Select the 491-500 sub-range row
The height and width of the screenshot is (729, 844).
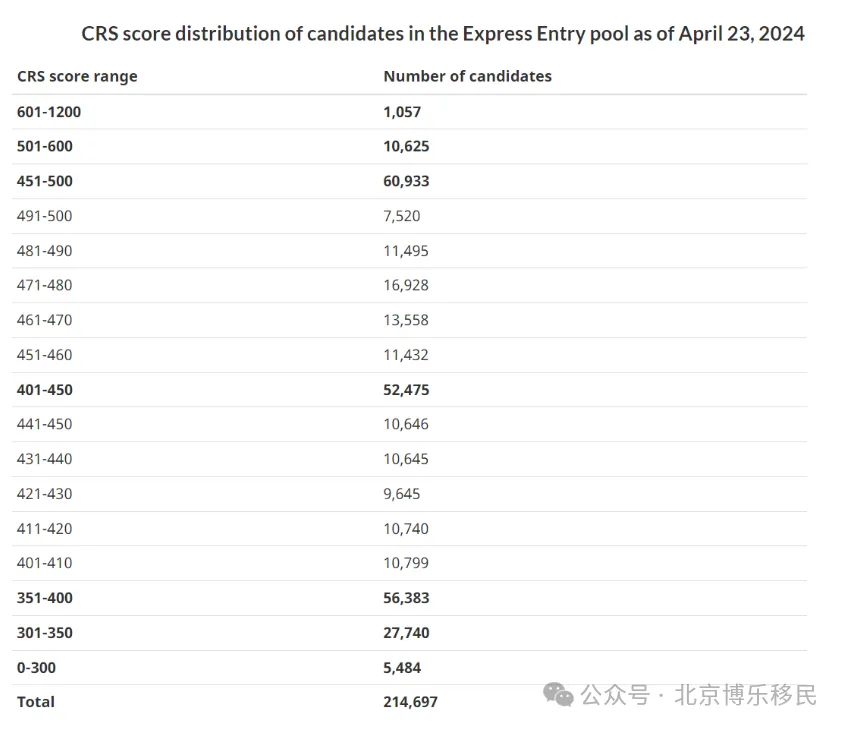[409, 216]
